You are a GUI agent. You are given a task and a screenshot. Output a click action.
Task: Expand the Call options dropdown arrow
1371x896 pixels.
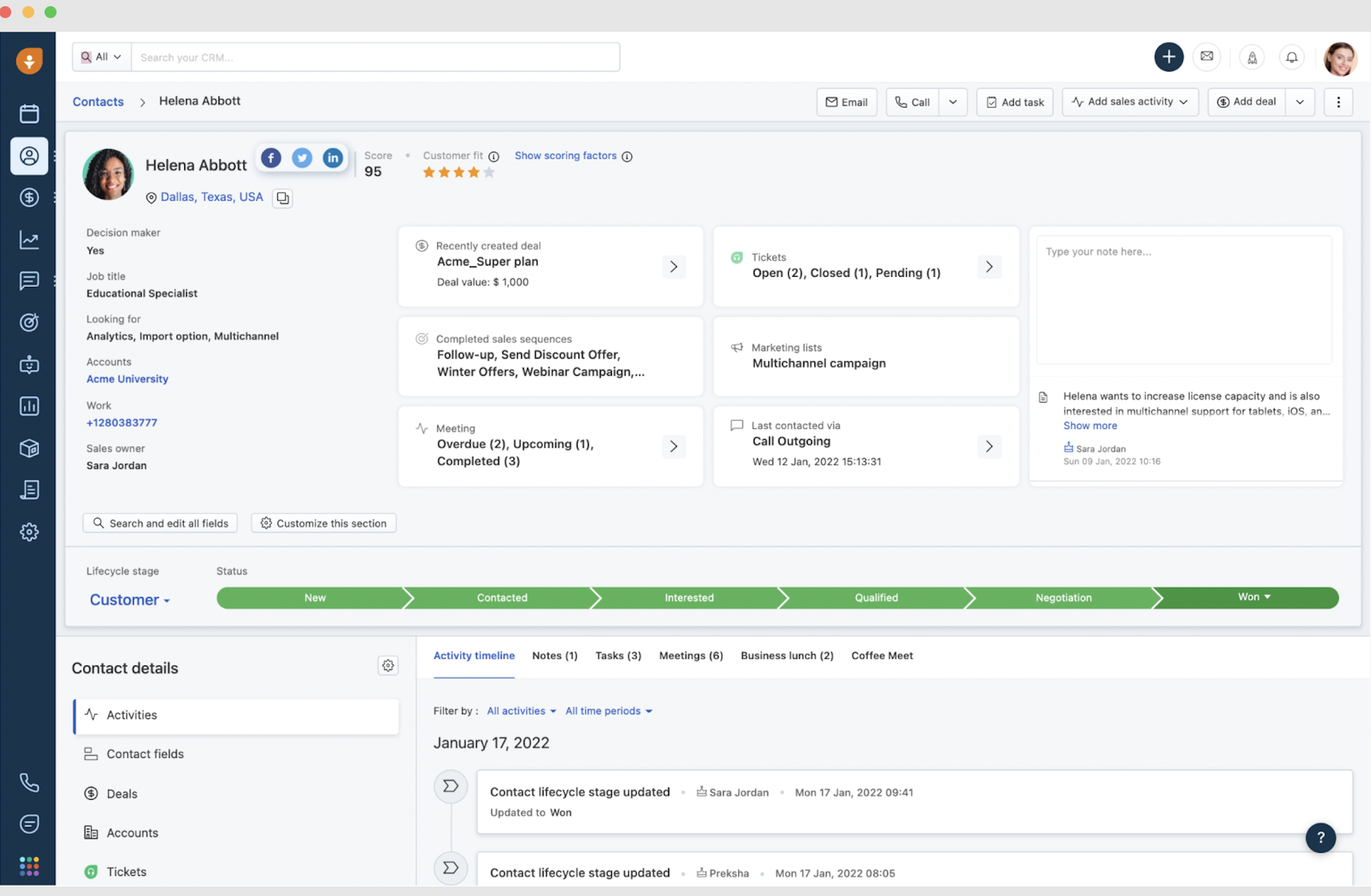click(953, 102)
